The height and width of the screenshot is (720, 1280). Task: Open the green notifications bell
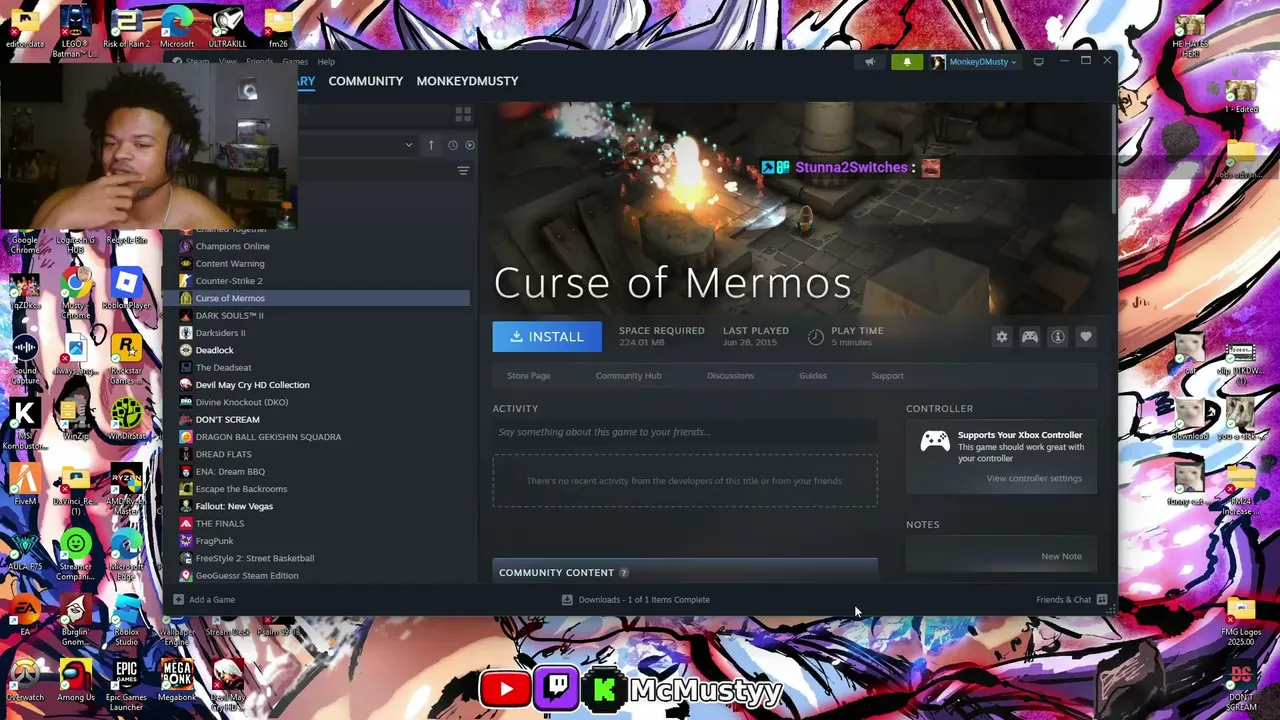click(907, 62)
